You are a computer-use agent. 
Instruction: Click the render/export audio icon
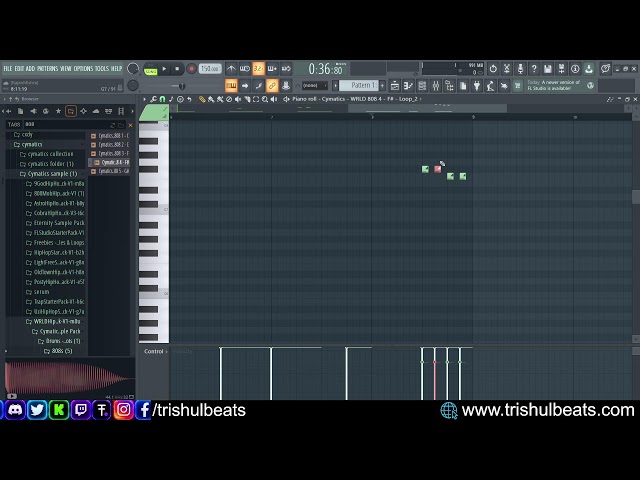click(562, 69)
